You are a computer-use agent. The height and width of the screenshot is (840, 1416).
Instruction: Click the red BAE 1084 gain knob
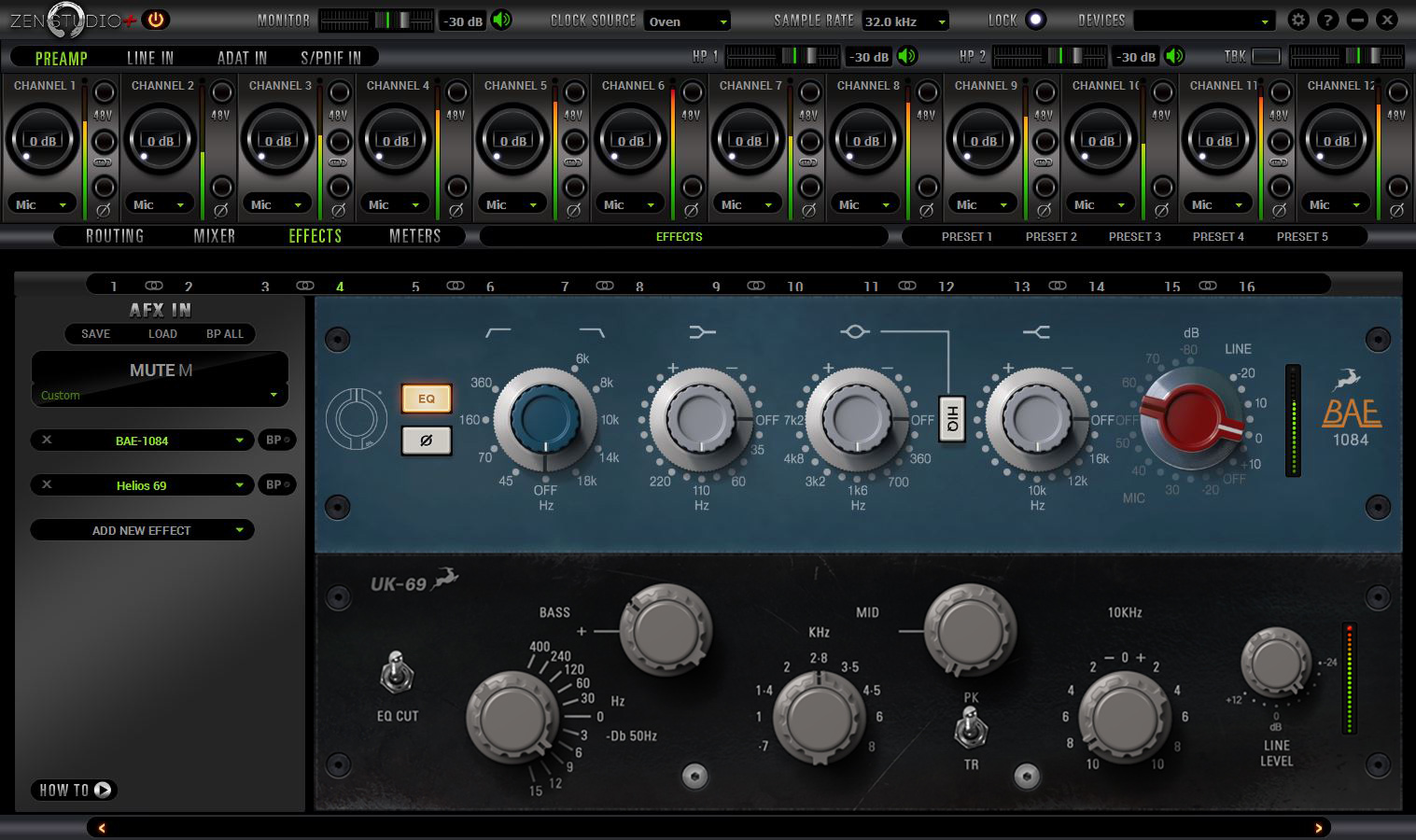(x=1192, y=419)
